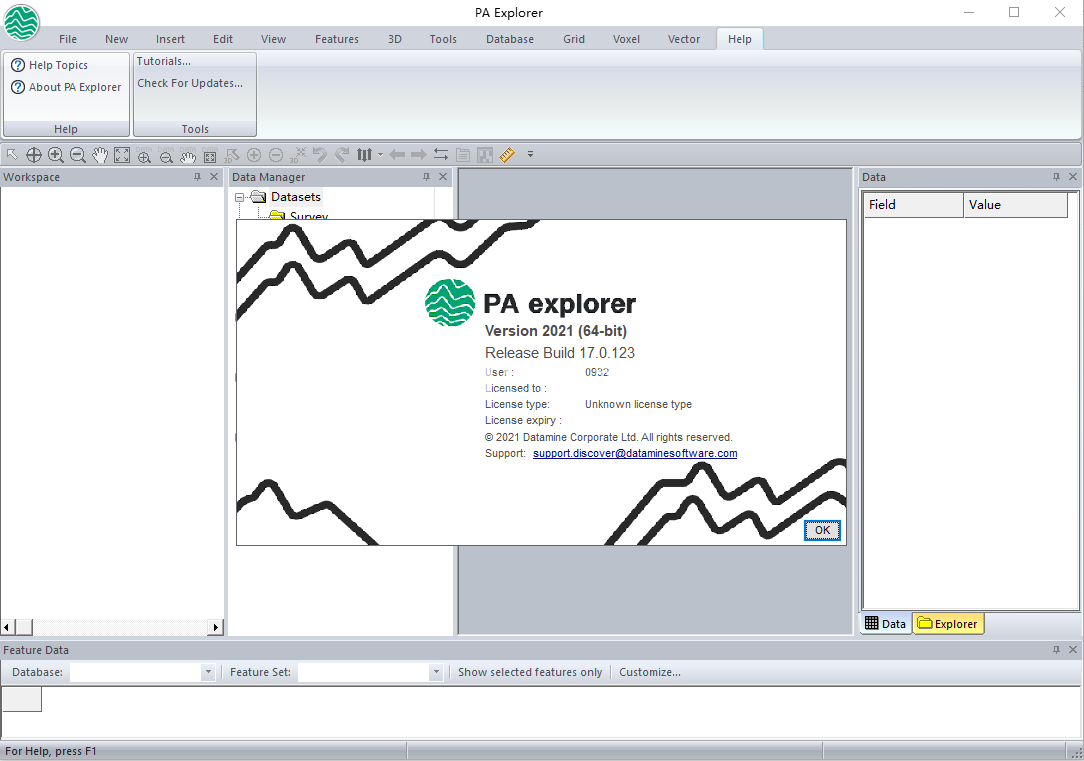The image size is (1084, 761).
Task: Click the right arrow forward icon
Action: coord(418,155)
